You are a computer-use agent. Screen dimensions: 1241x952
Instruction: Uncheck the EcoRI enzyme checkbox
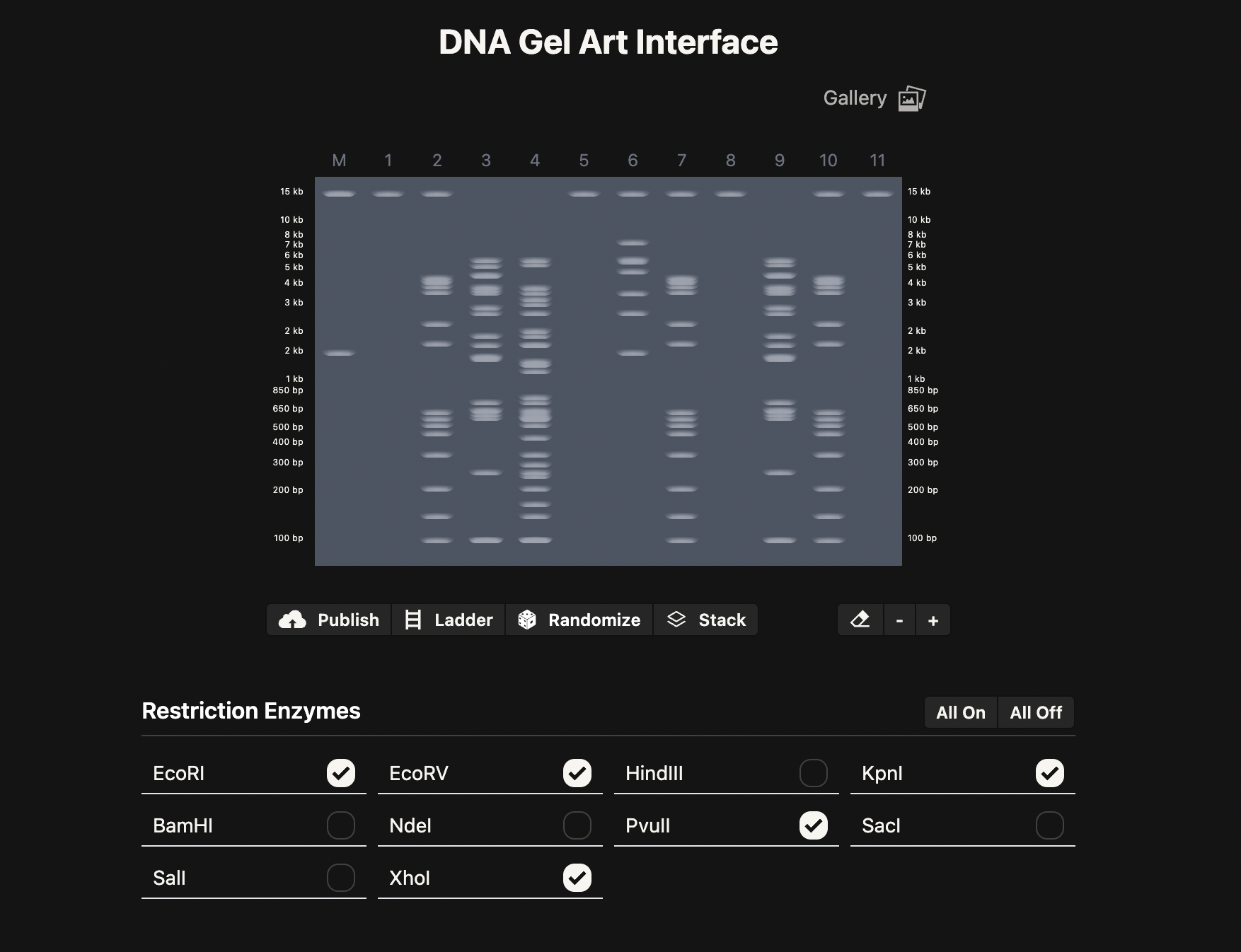tap(340, 773)
